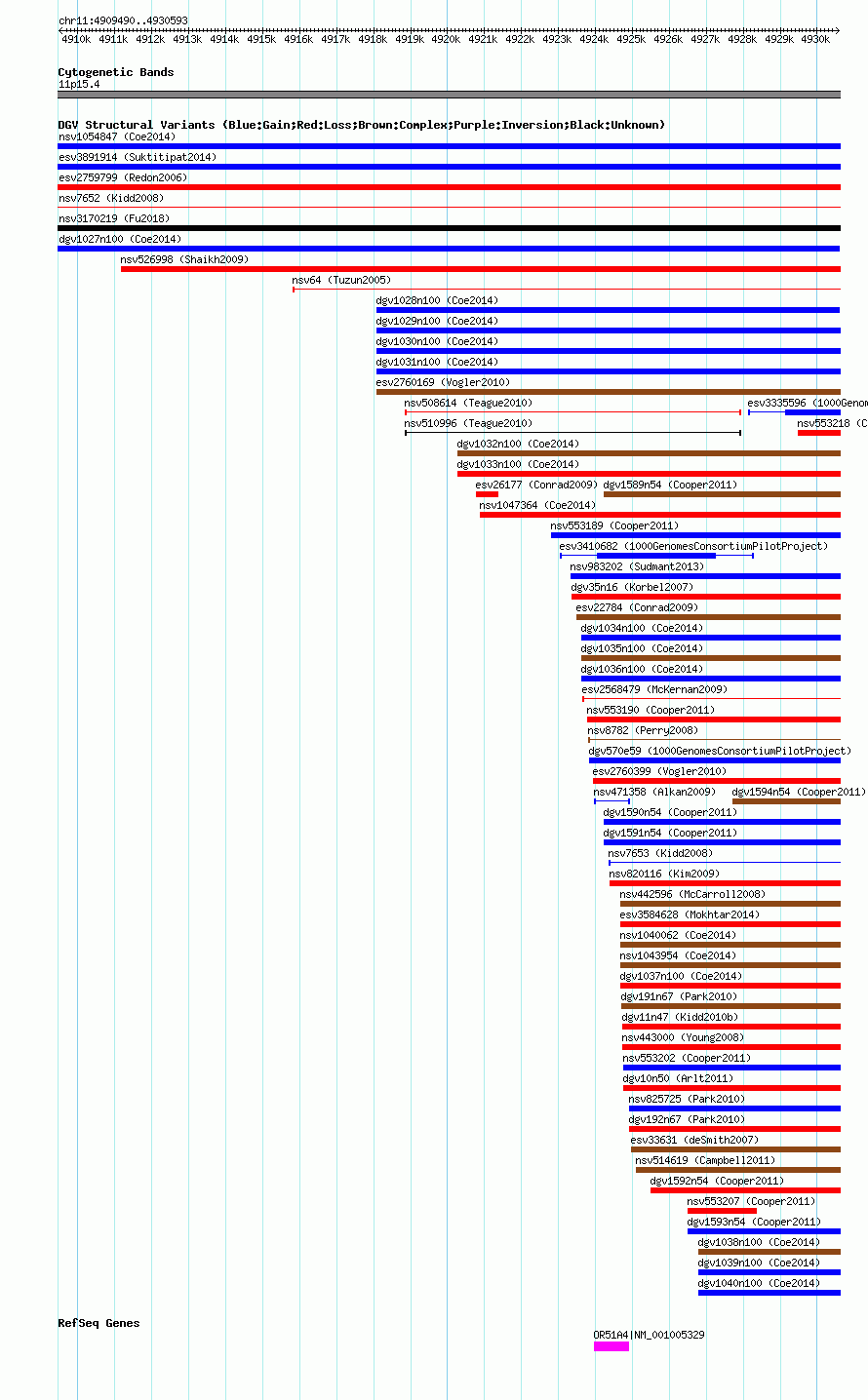Select dgv191n67 (Park2010) label
This screenshot has width=868, height=1400.
click(x=679, y=996)
